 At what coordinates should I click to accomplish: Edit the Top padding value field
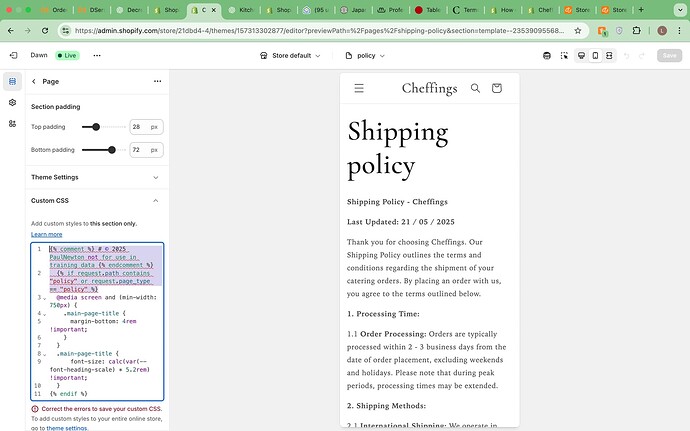pyautogui.click(x=147, y=127)
